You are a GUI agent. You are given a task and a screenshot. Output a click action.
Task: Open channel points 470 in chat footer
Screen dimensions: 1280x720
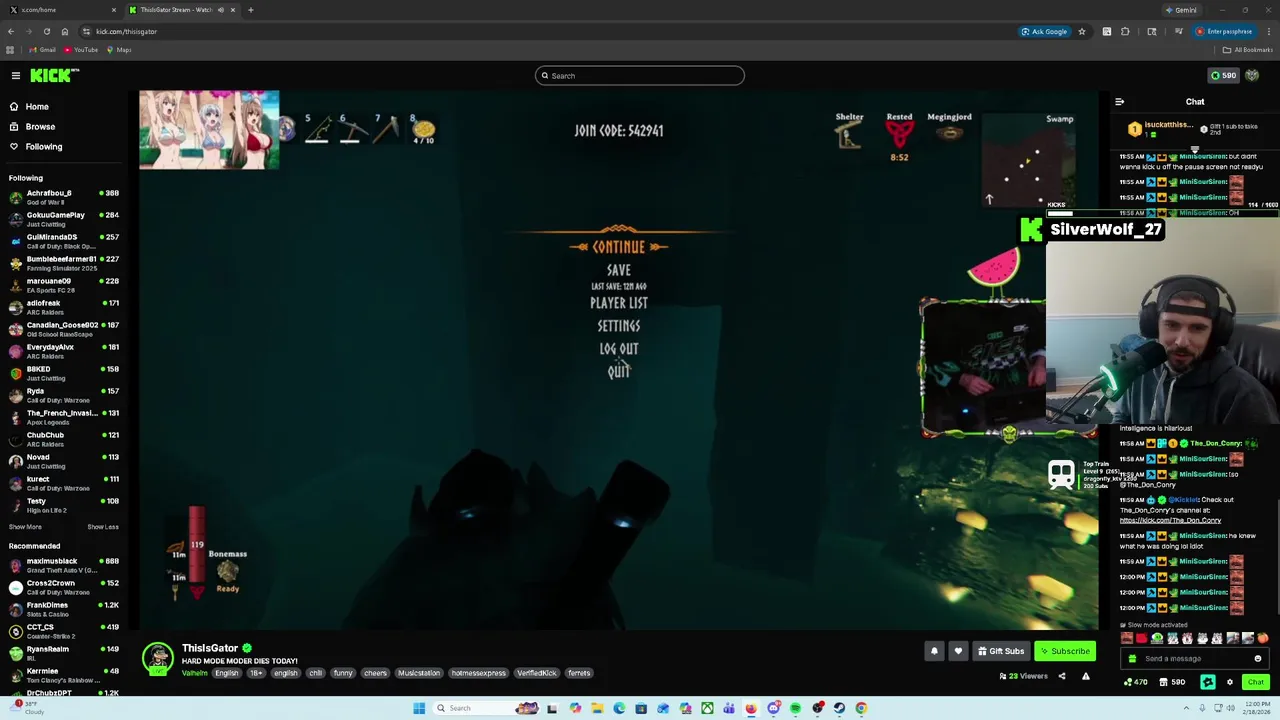pos(1136,682)
